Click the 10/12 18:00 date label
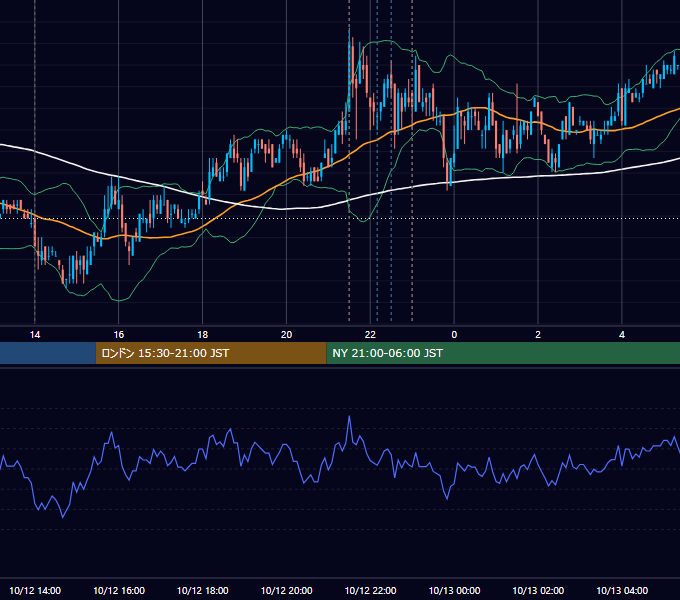The height and width of the screenshot is (600, 680). tap(203, 590)
